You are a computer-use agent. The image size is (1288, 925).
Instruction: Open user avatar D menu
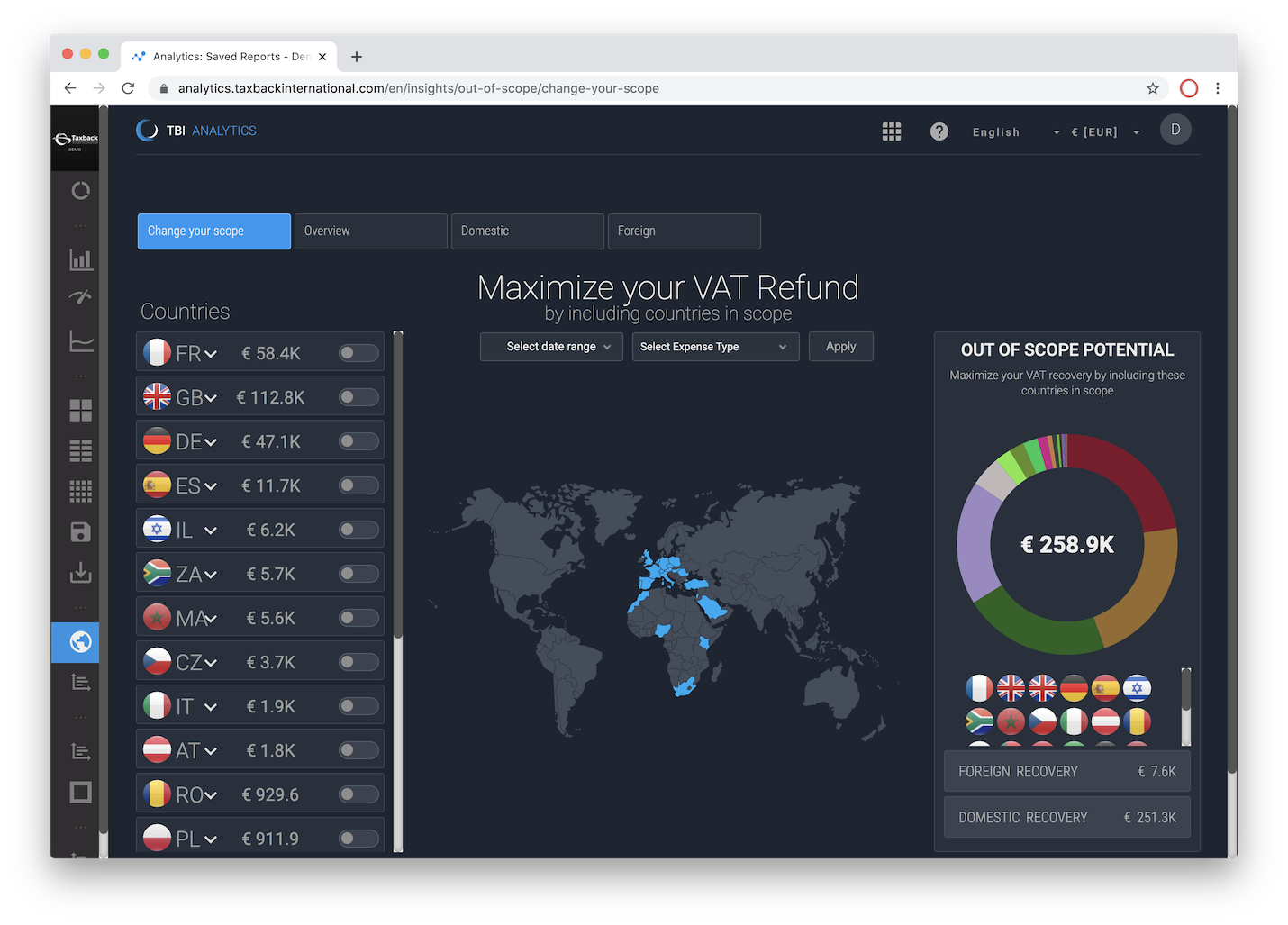tap(1175, 130)
